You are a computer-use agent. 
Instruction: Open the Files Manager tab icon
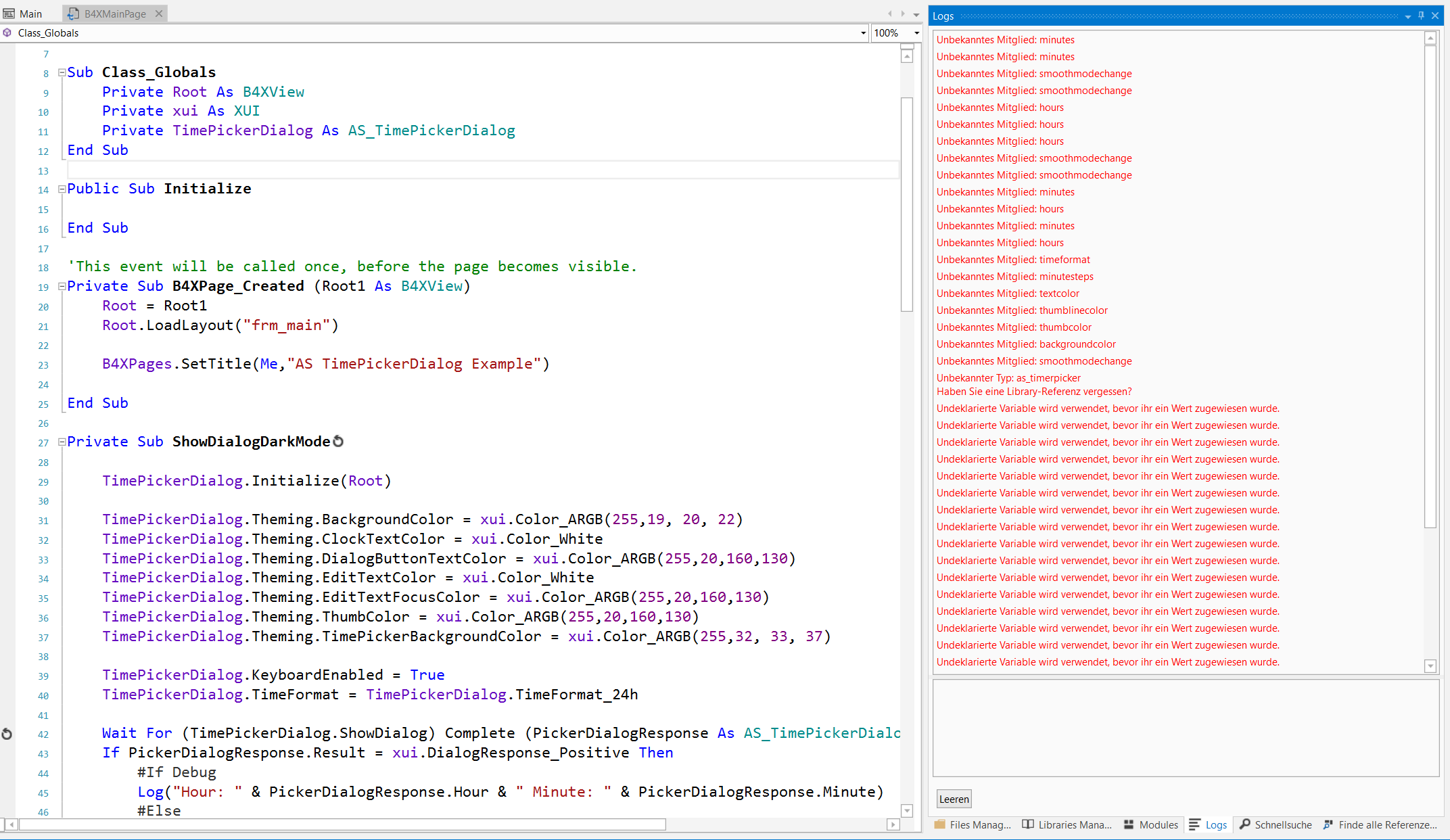[940, 824]
